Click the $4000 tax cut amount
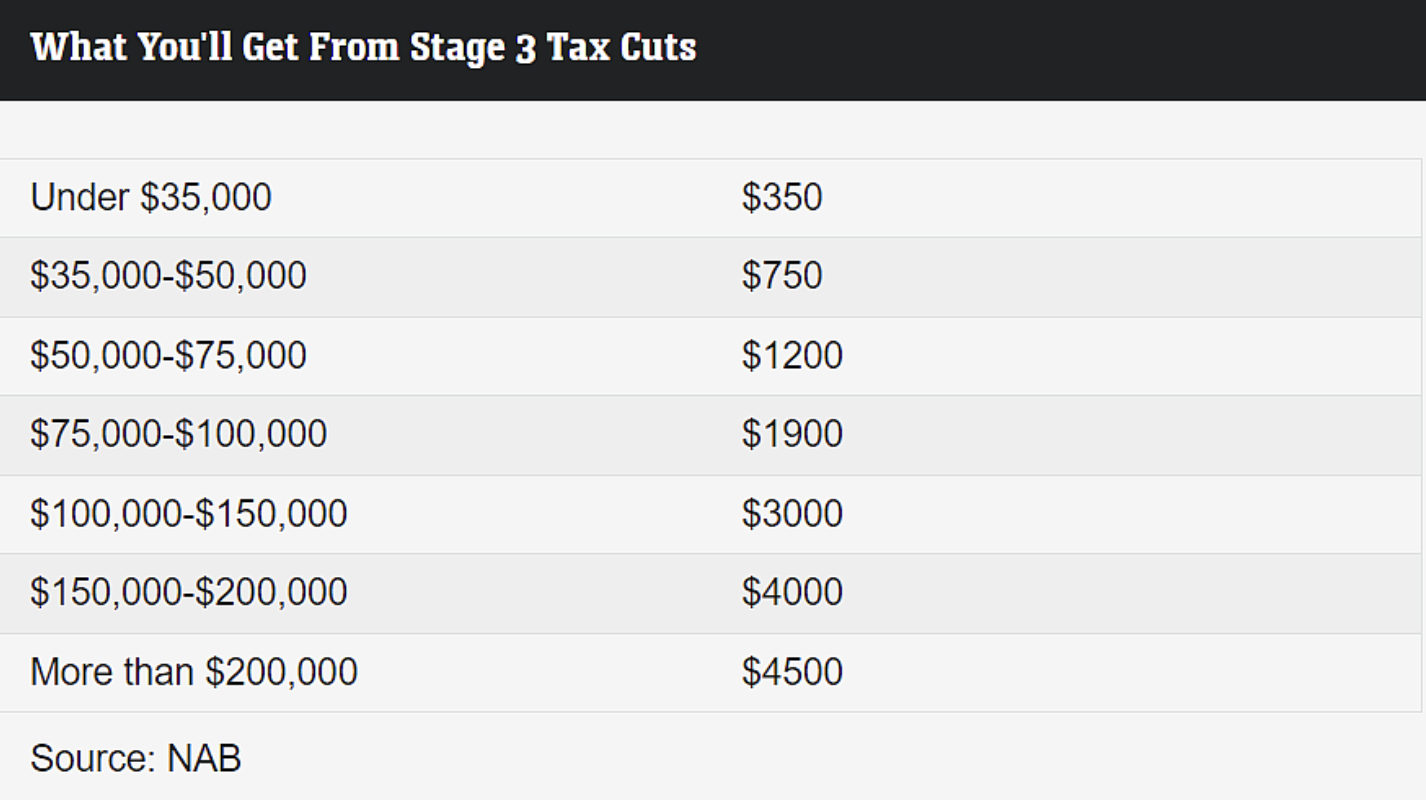The height and width of the screenshot is (800, 1426). 792,592
